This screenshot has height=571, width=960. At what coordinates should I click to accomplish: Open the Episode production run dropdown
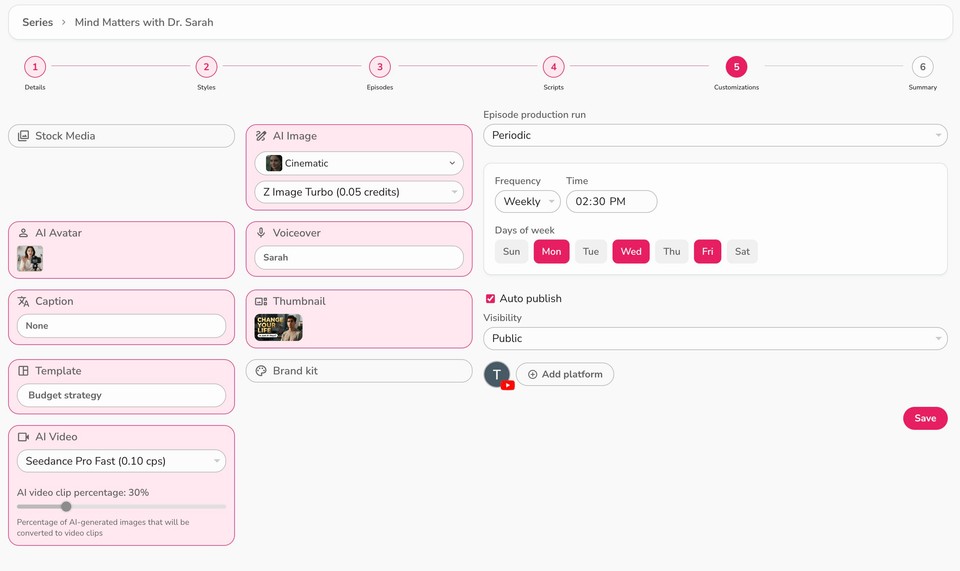click(x=715, y=135)
